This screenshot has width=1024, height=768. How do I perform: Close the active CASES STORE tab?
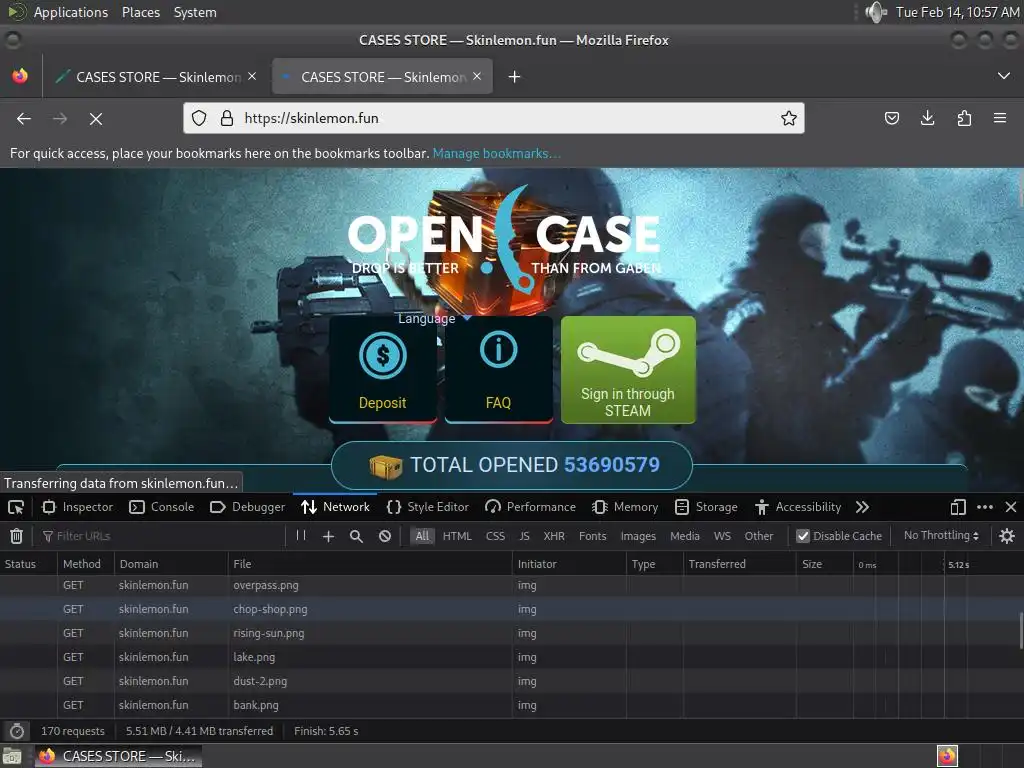[x=477, y=76]
